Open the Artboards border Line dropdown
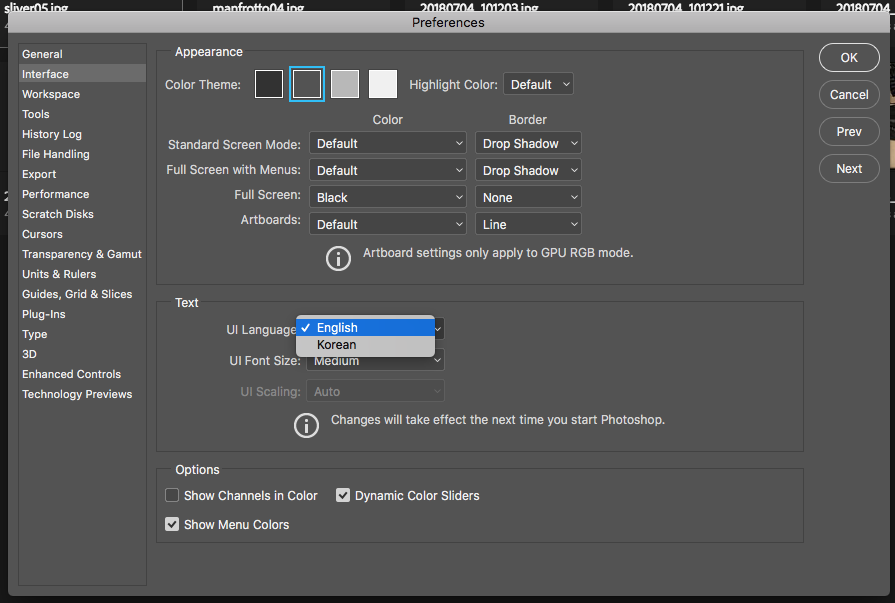 click(528, 225)
